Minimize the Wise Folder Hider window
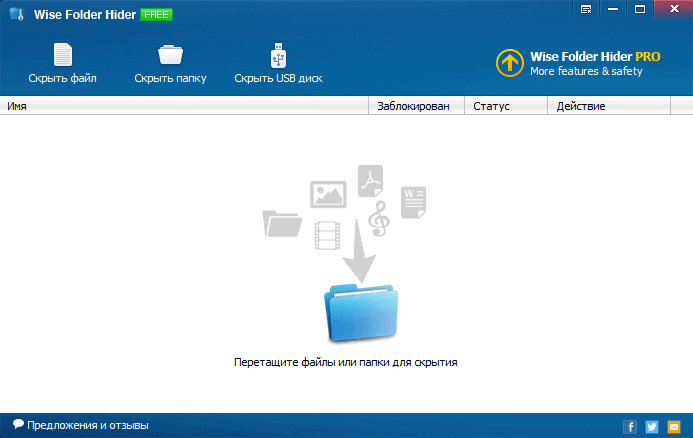693x438 pixels. coord(613,9)
